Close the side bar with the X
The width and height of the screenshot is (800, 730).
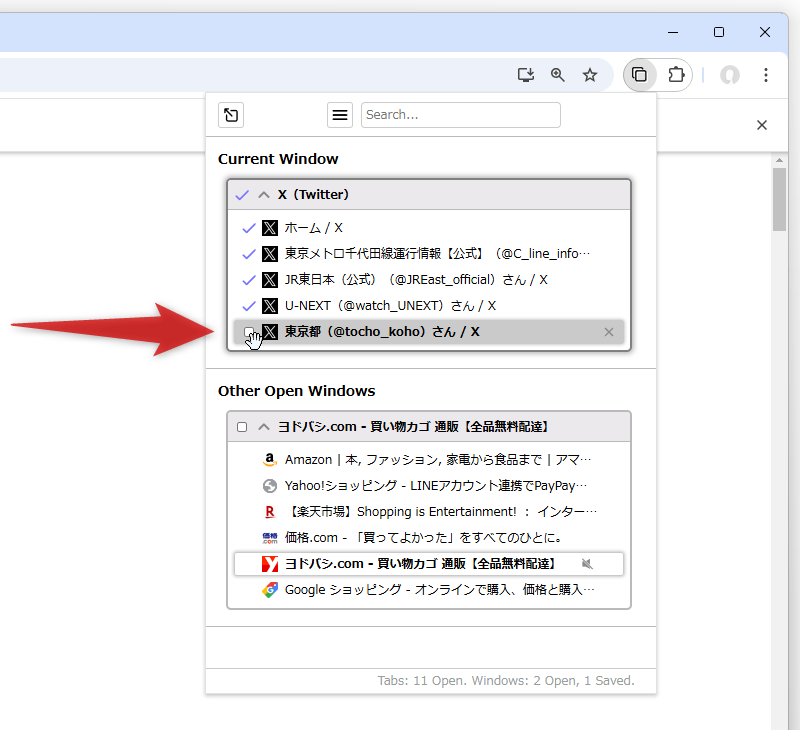762,125
